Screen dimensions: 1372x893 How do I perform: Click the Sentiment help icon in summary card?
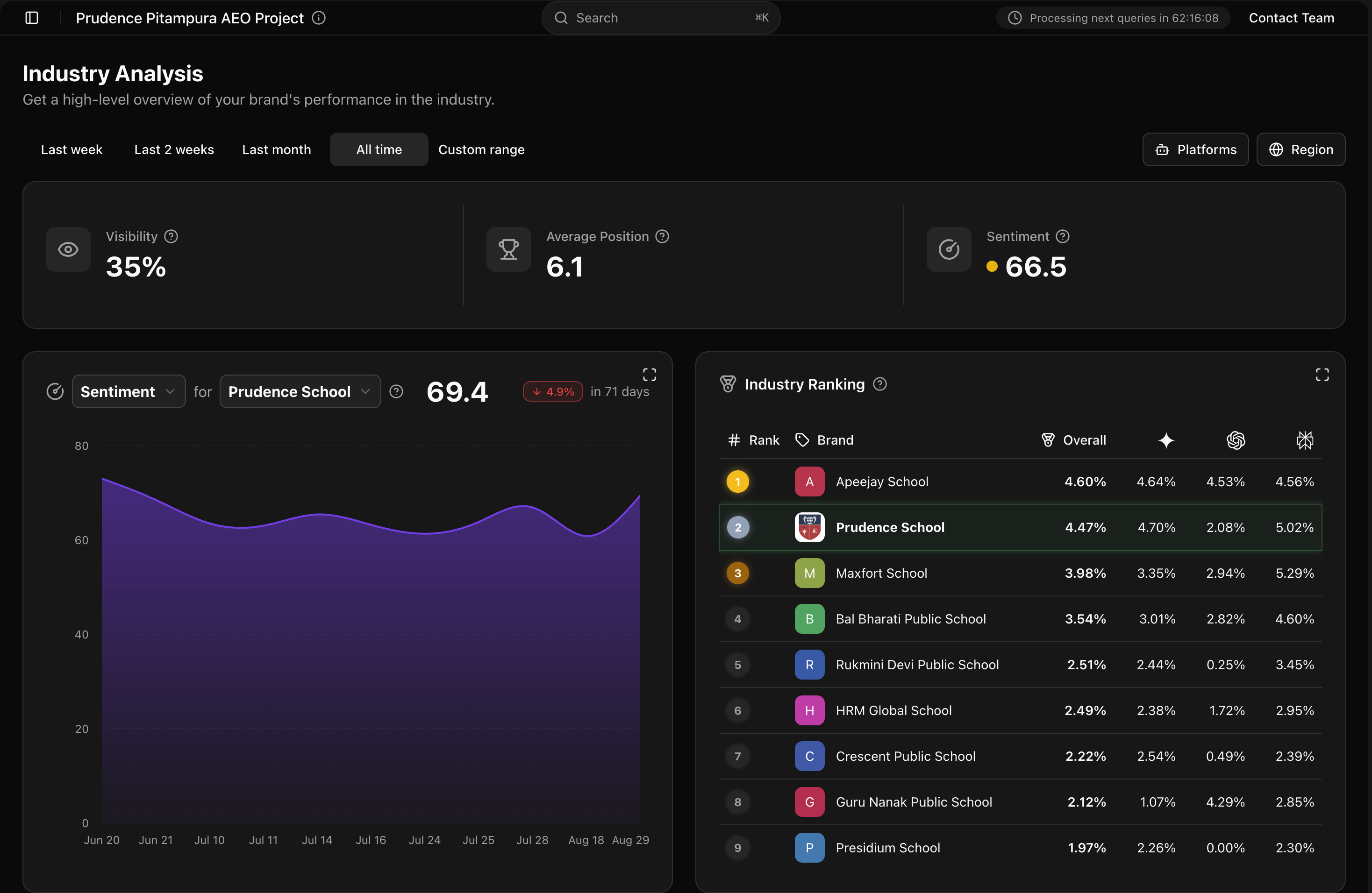(x=1063, y=236)
